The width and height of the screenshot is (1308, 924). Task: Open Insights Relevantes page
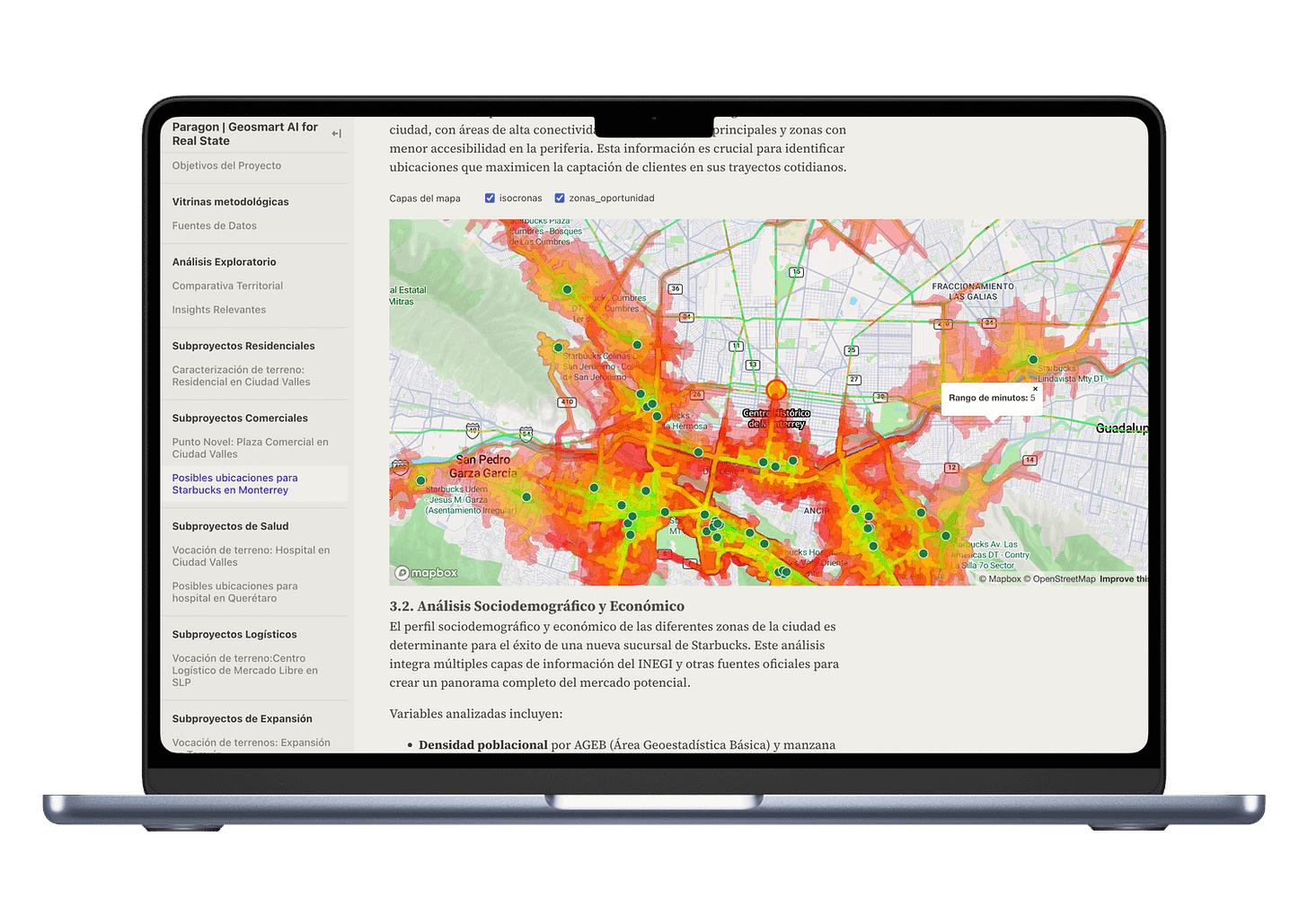[x=218, y=310]
